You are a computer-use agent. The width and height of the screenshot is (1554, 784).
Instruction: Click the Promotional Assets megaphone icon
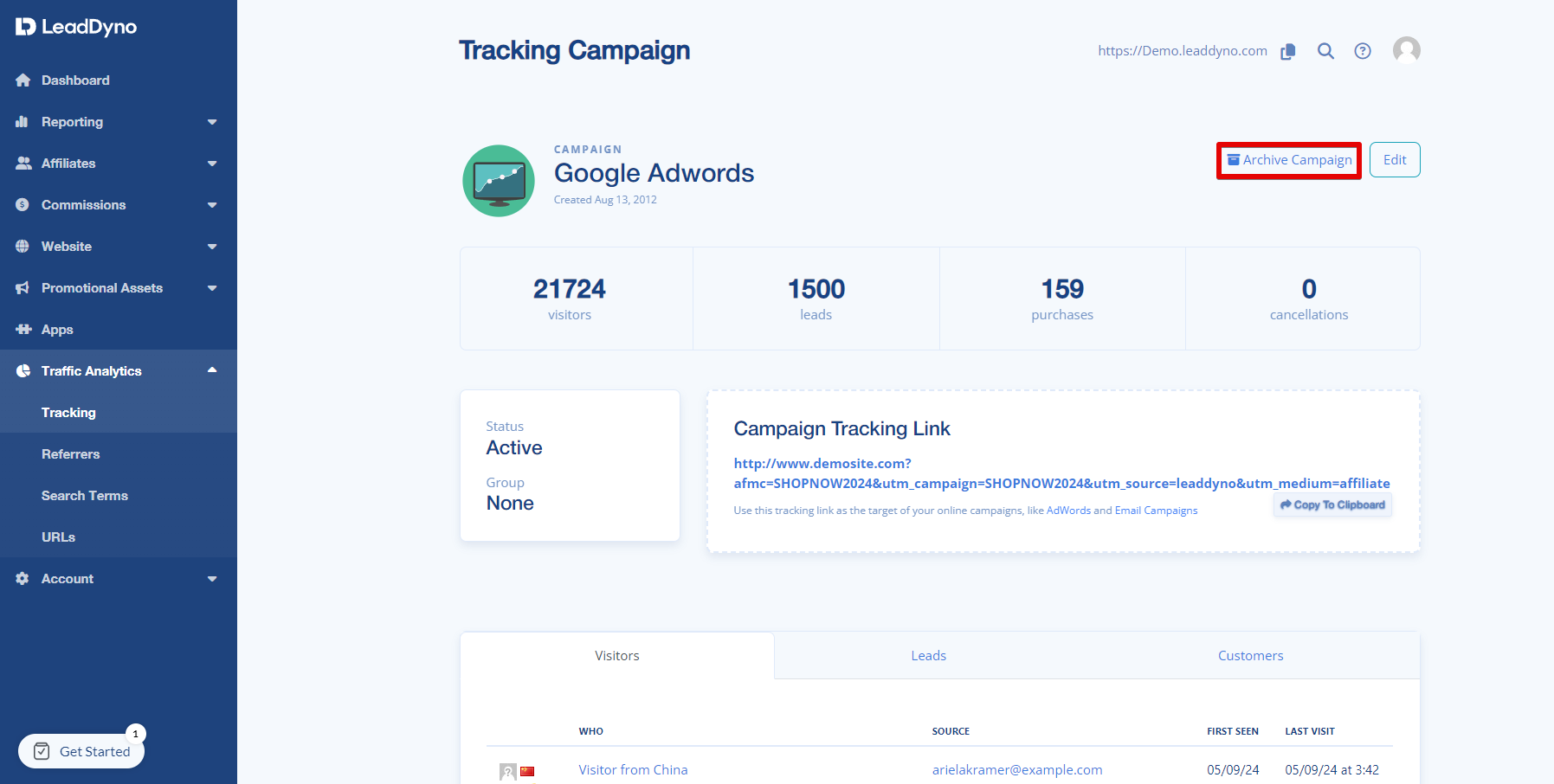click(x=23, y=288)
